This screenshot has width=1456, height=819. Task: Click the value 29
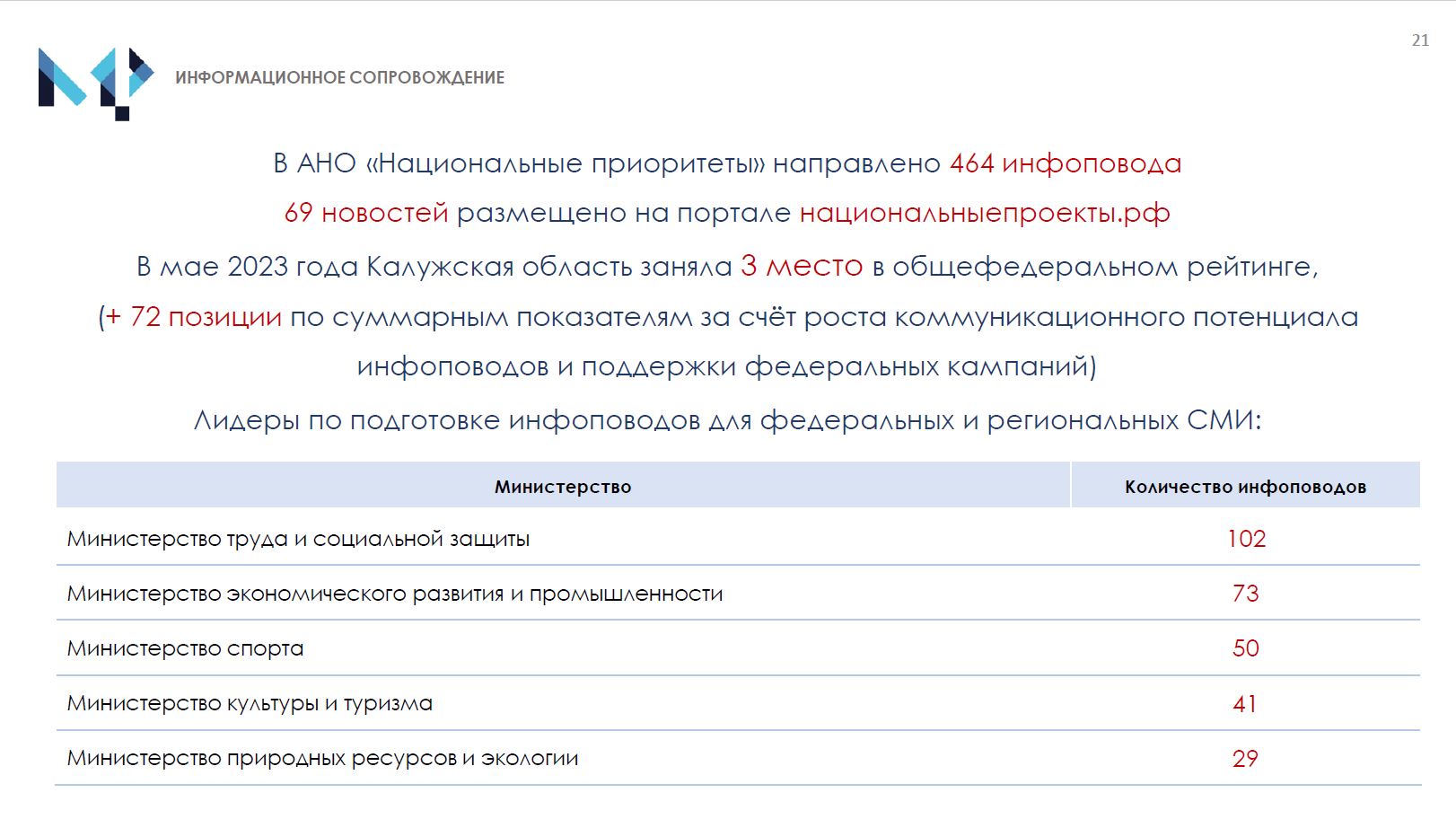1246,759
